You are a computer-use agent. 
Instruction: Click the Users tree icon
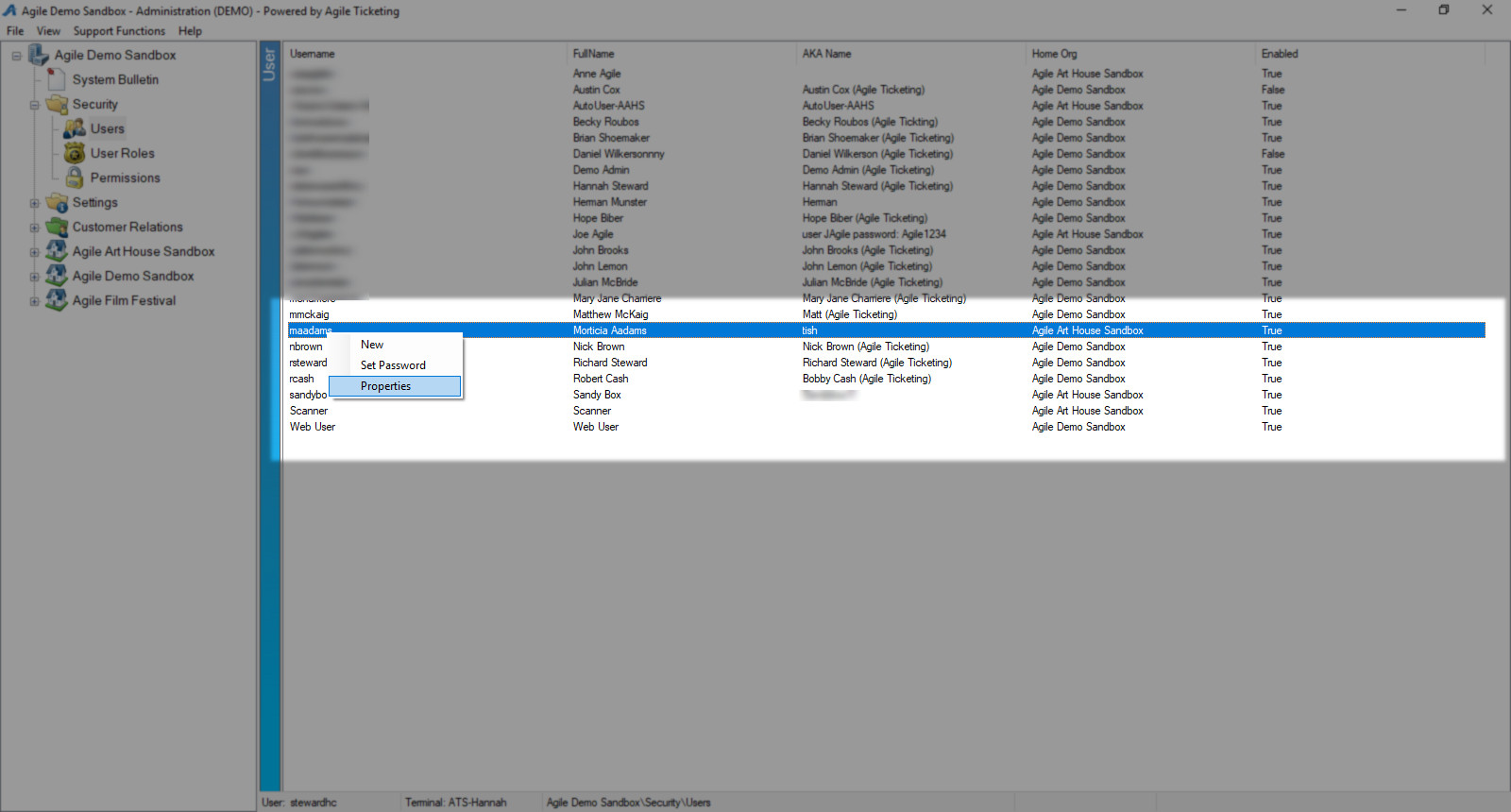pos(75,128)
